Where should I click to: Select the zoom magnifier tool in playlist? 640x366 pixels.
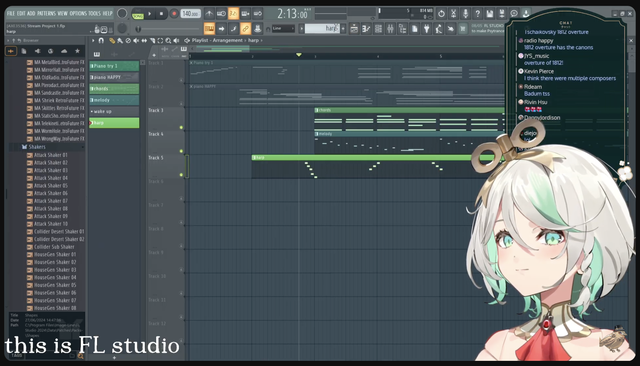[x=168, y=40]
